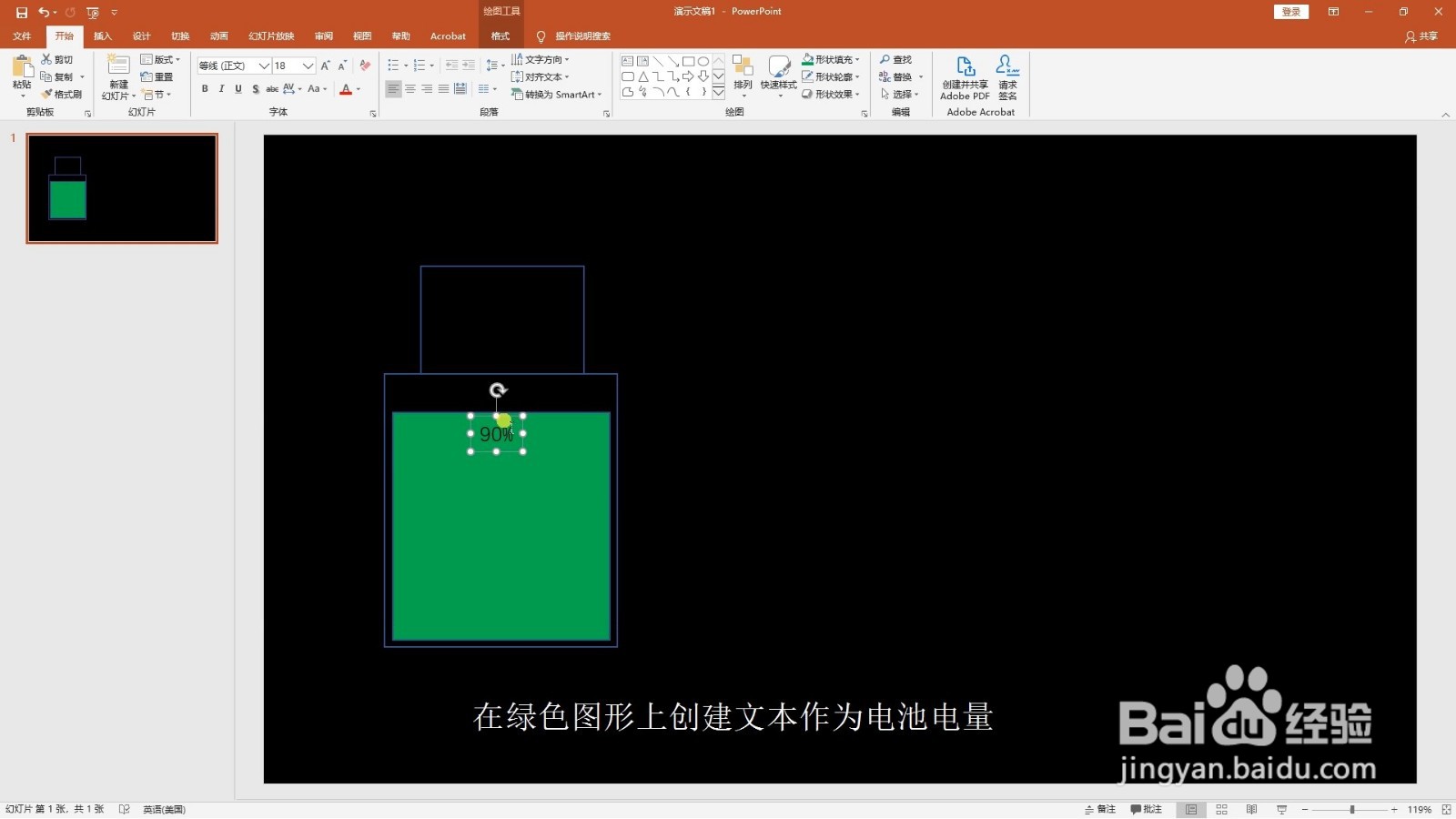Increase the list indent level
The height and width of the screenshot is (819, 1456).
coord(469,66)
